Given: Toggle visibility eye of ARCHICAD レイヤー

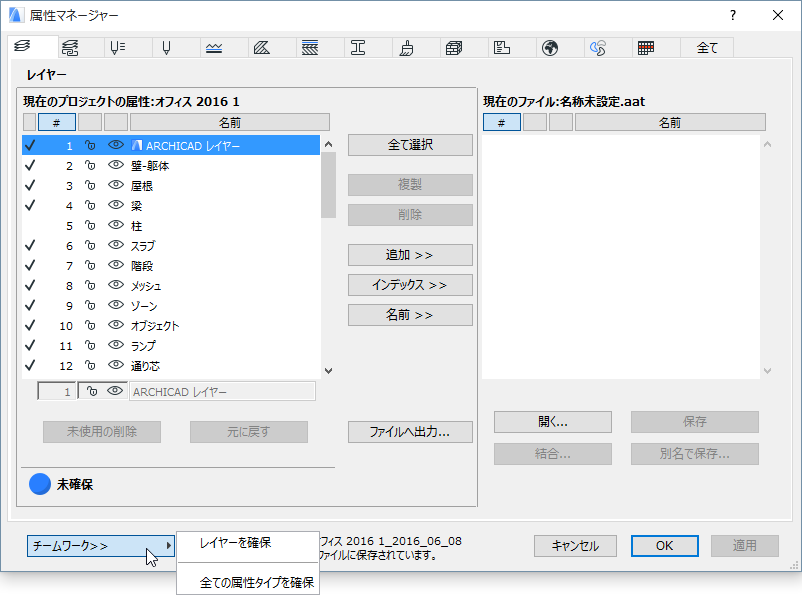Looking at the screenshot, I should (x=116, y=145).
